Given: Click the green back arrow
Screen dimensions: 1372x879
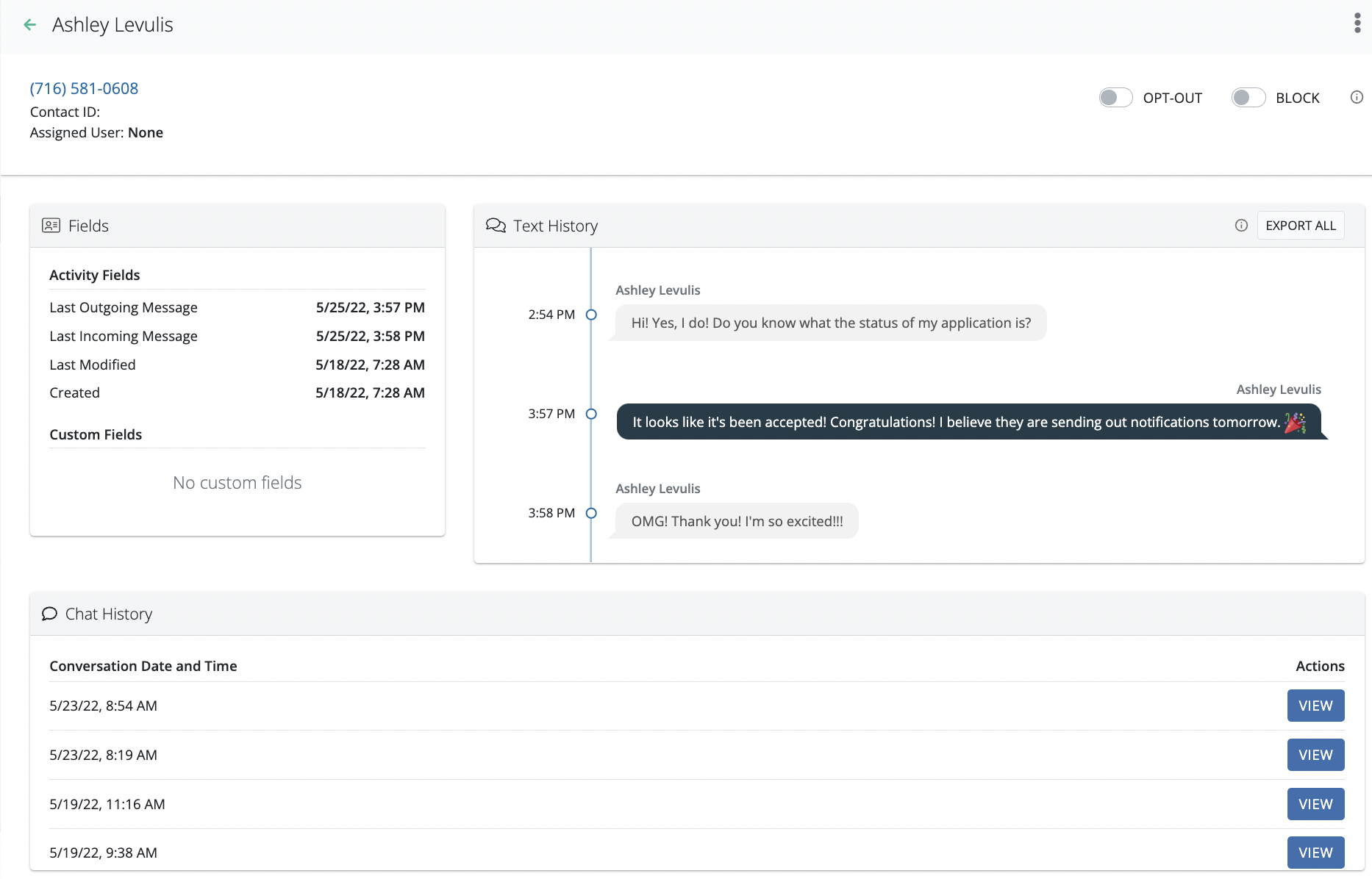Looking at the screenshot, I should coord(30,25).
